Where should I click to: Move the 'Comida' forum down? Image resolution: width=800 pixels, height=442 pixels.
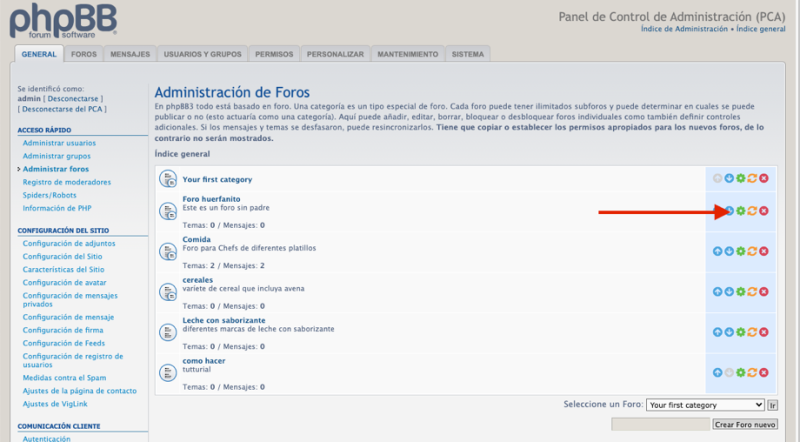[x=729, y=251]
